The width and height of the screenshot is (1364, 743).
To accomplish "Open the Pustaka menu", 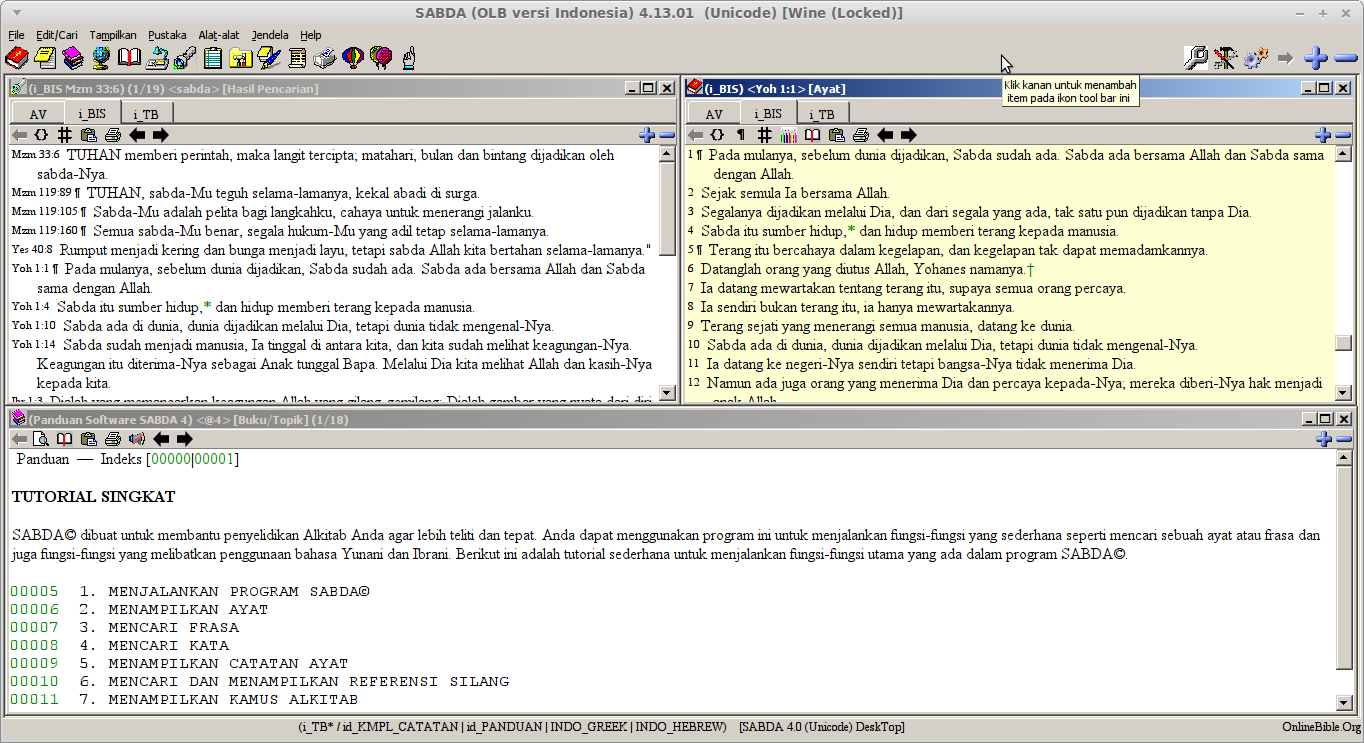I will (167, 35).
